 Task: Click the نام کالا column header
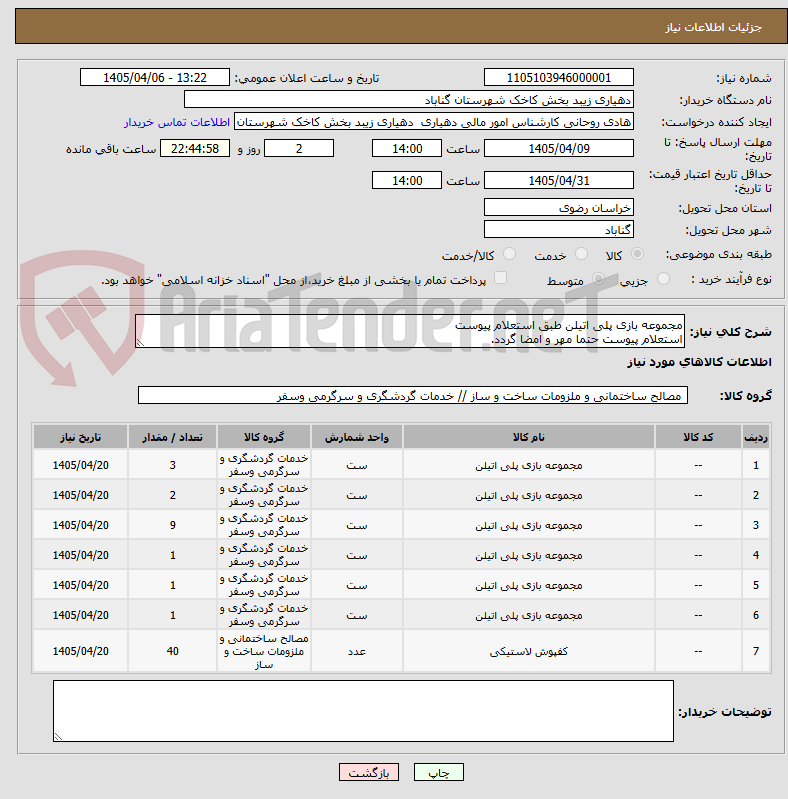click(529, 437)
